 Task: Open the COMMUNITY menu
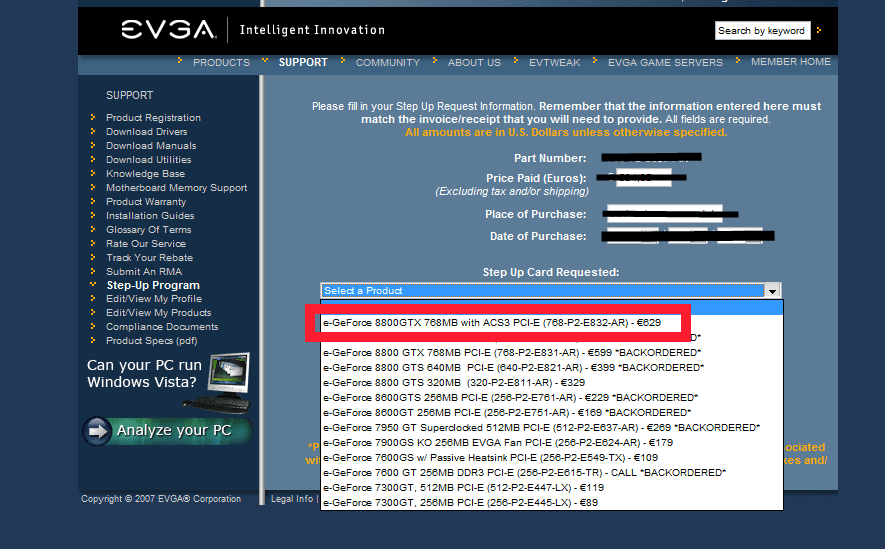tap(388, 62)
